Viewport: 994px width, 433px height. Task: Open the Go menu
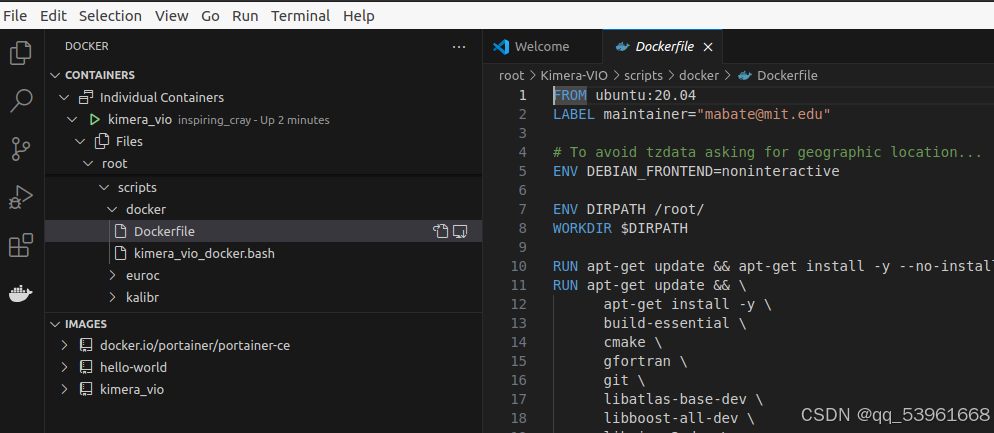click(210, 16)
